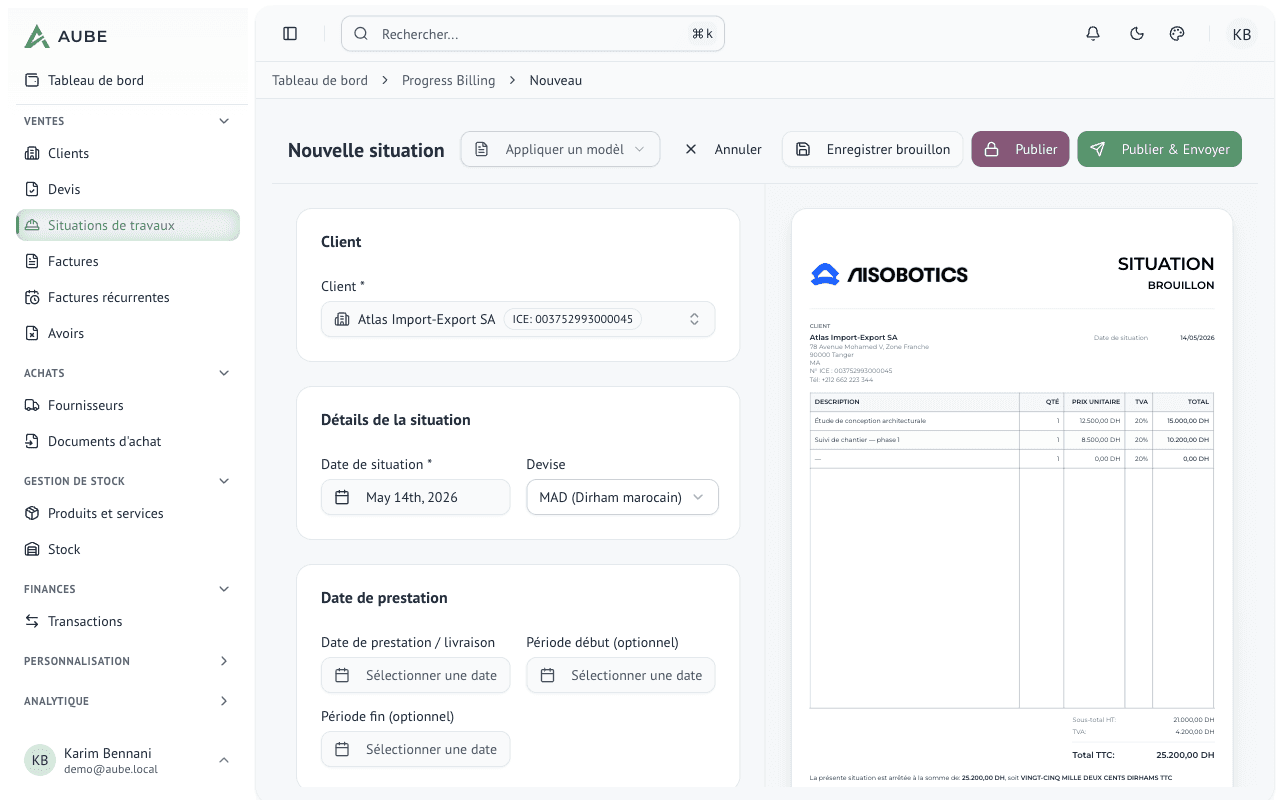Toggle the sidebar panel icon
The height and width of the screenshot is (800, 1280).
click(x=290, y=34)
